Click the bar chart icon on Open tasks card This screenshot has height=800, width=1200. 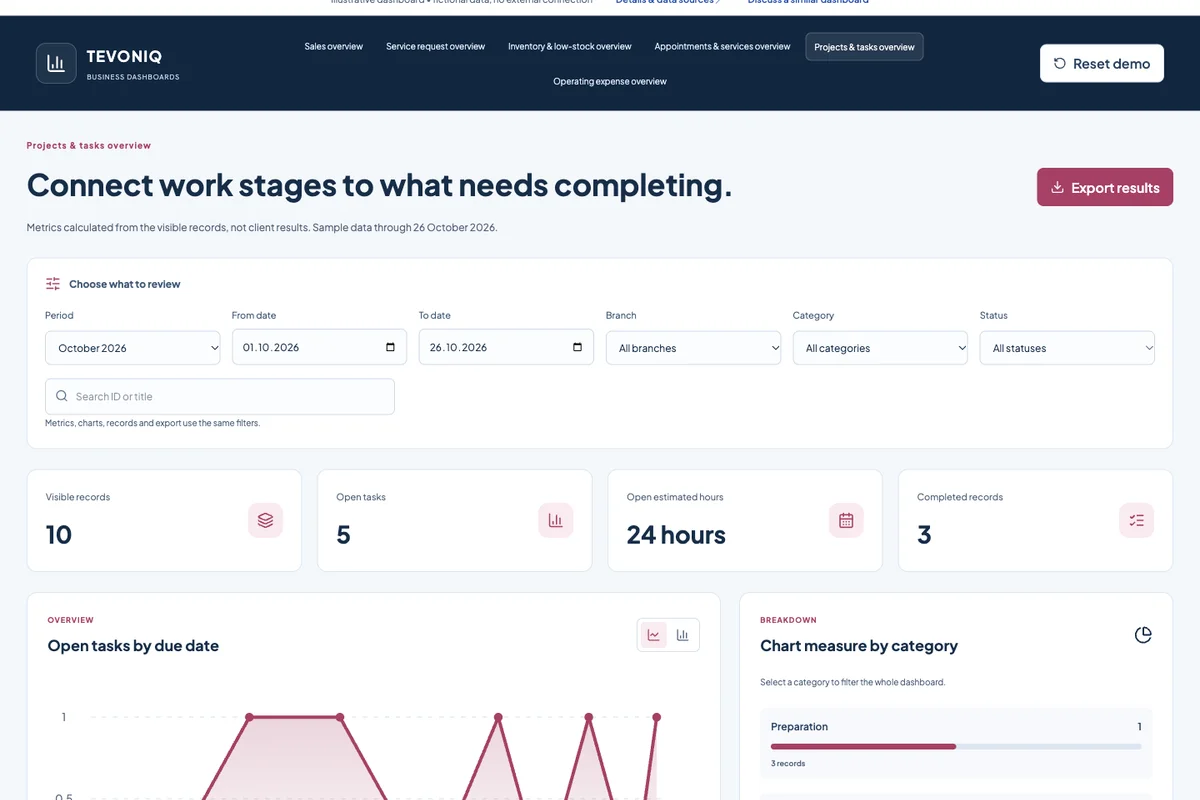[x=556, y=520]
